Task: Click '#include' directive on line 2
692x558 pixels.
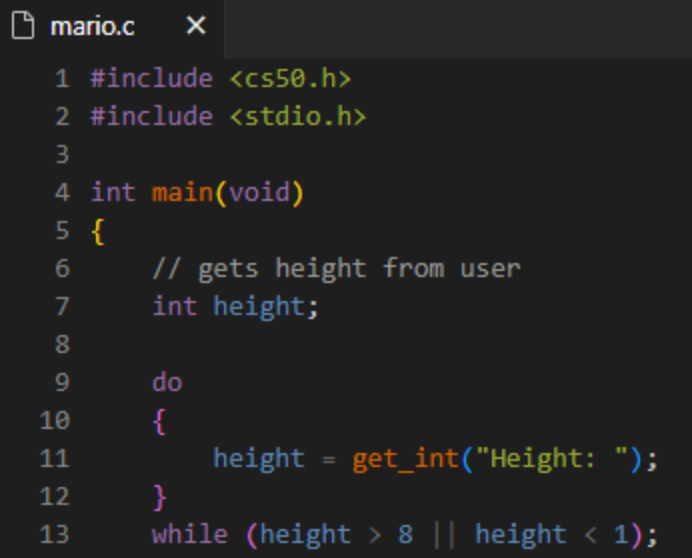Action: [x=152, y=117]
